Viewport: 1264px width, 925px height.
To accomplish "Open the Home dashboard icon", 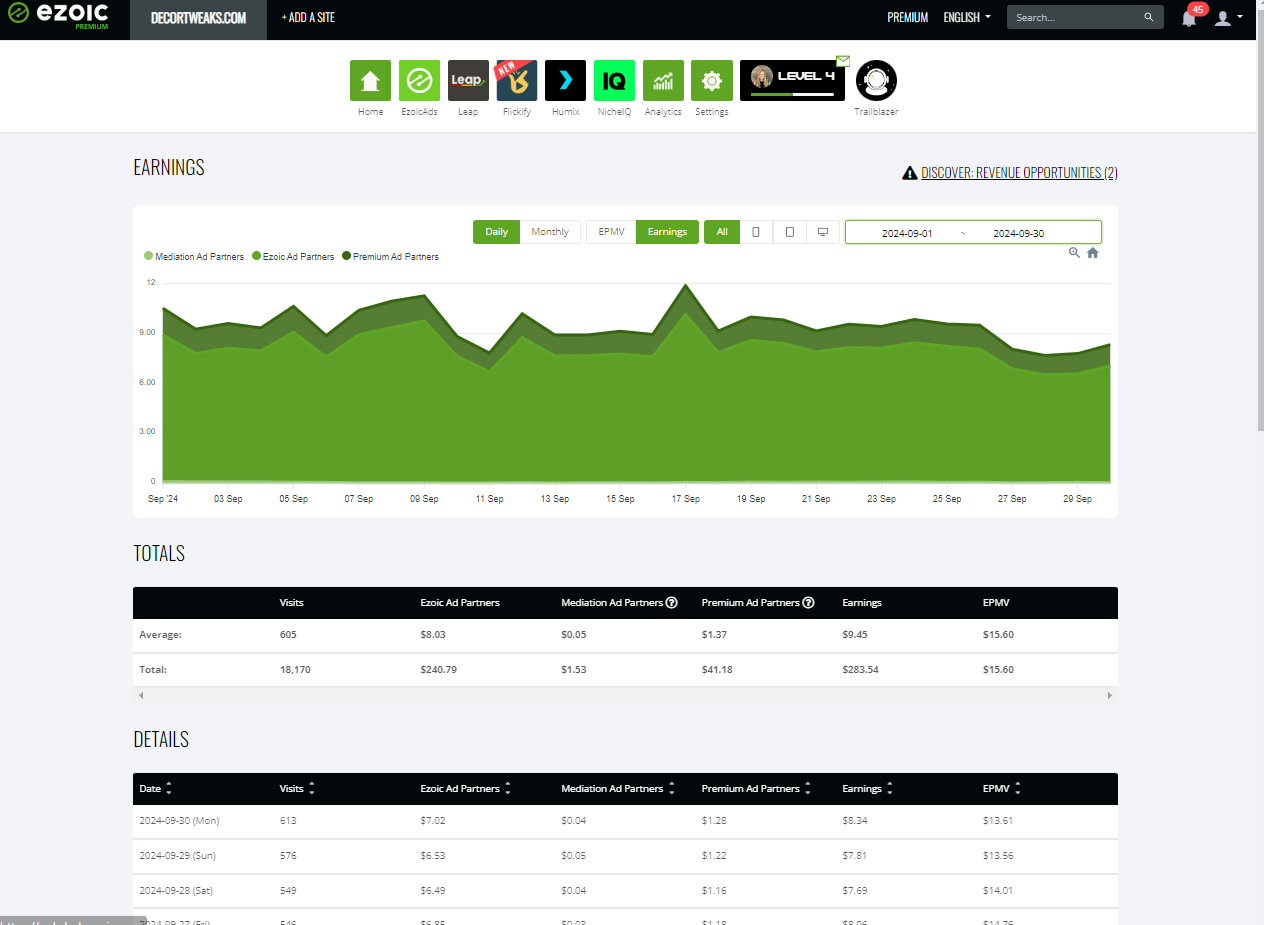I will click(x=370, y=81).
